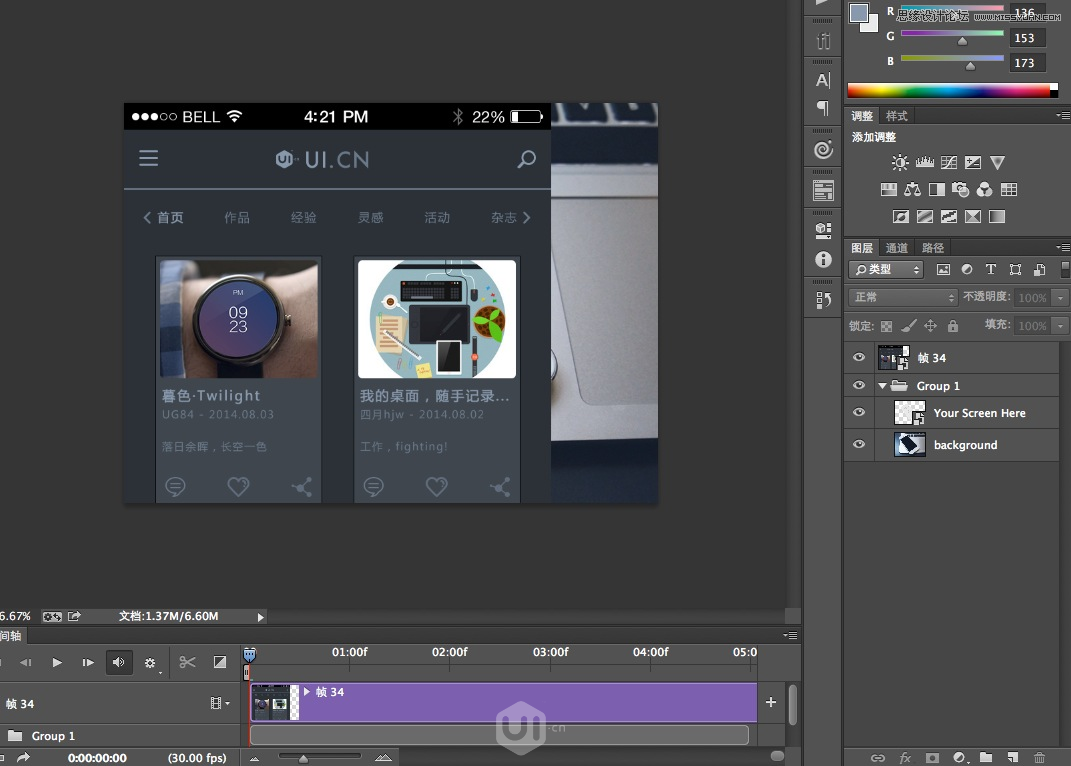Open the 样式 tab
The image size is (1071, 766).
click(897, 116)
